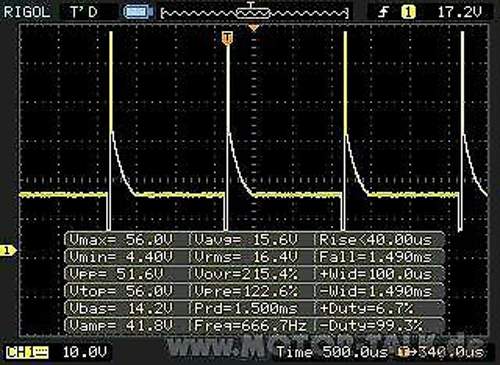Viewport: 500px width, 365px height.
Task: Click the Vpp= 51.6V measurement field
Action: pyautogui.click(x=117, y=274)
